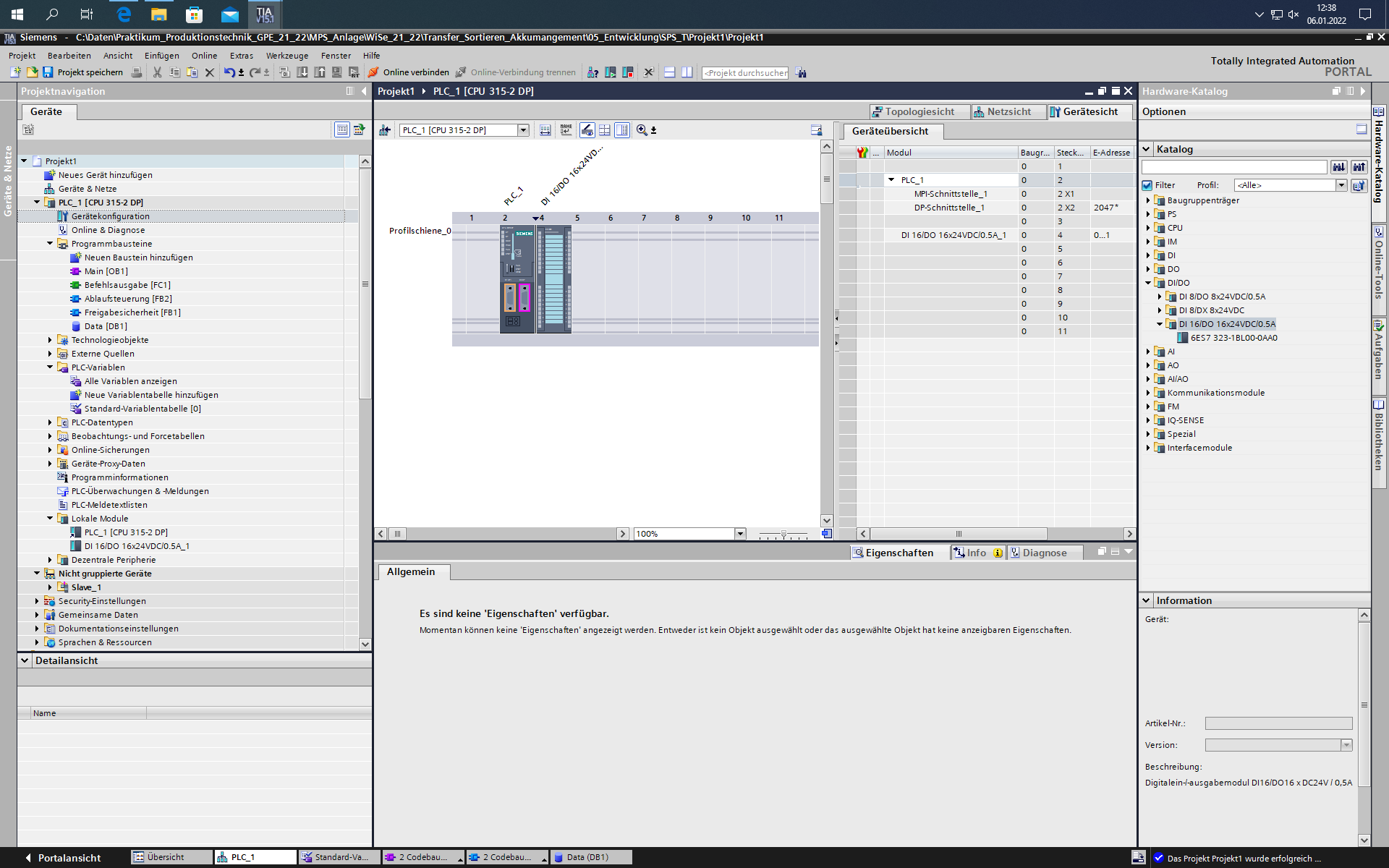Click the cut scissors icon
The height and width of the screenshot is (868, 1389).
coord(157,72)
